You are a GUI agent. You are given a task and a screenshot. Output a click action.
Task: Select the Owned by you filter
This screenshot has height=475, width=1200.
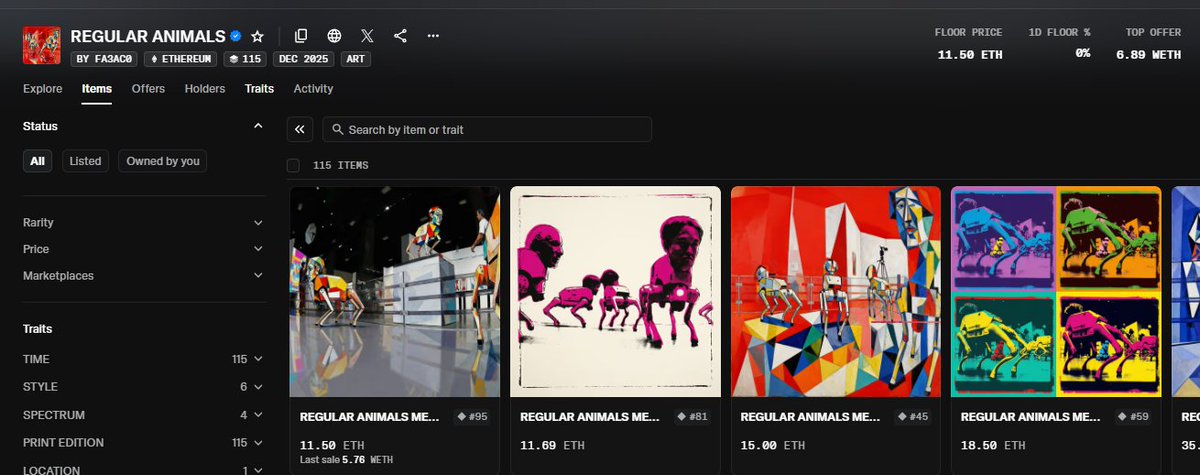coord(163,161)
